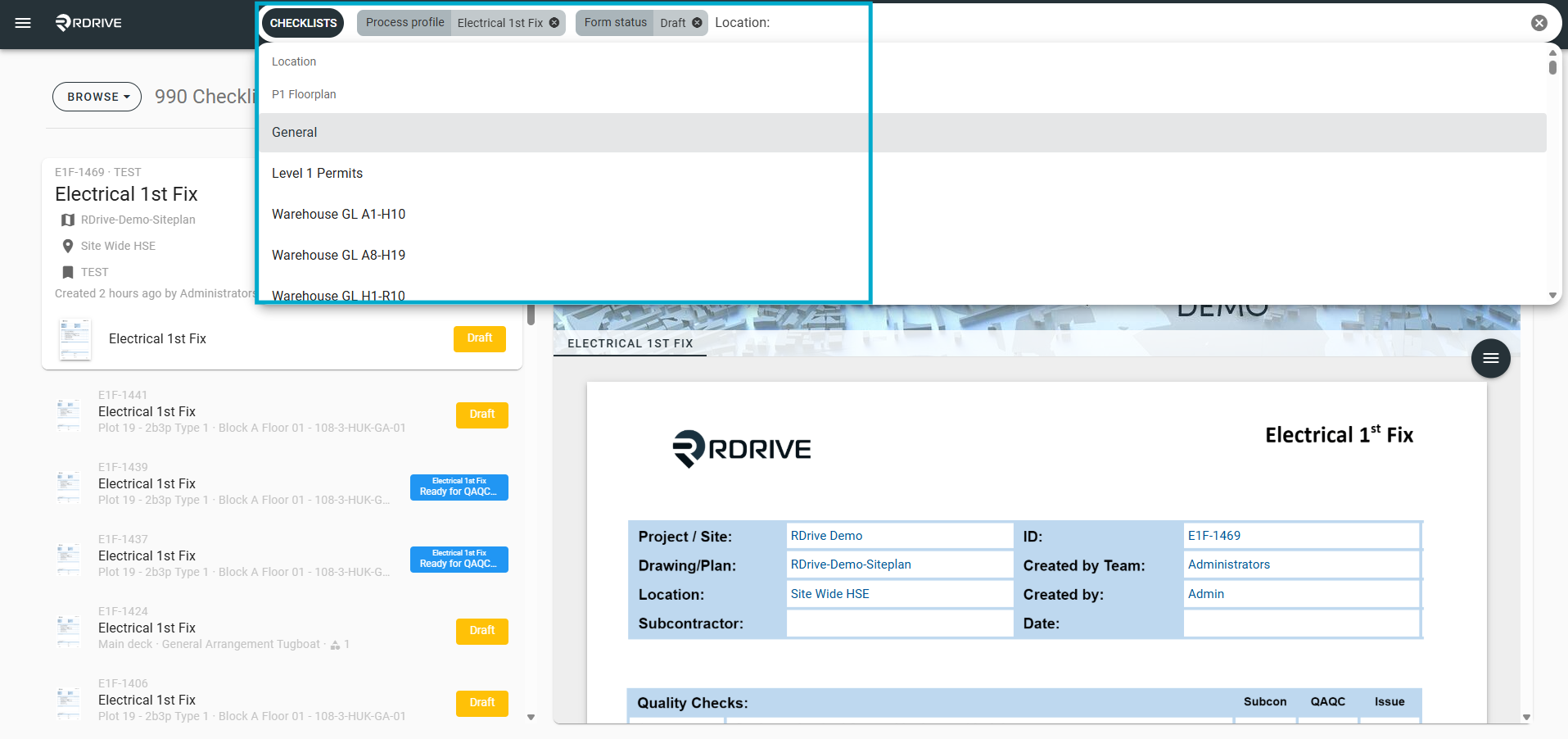Click Draft badge on E1F-1441
The image size is (1568, 739).
pos(482,415)
